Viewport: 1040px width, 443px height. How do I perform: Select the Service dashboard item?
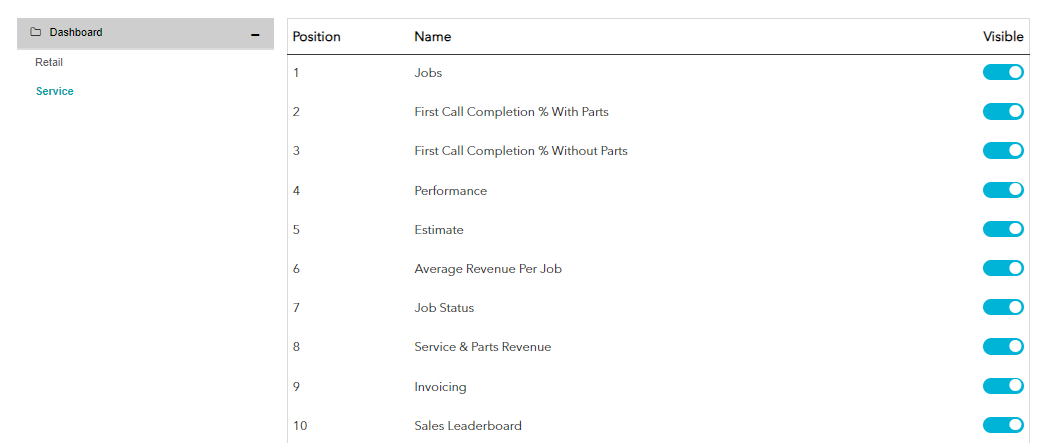click(x=54, y=91)
